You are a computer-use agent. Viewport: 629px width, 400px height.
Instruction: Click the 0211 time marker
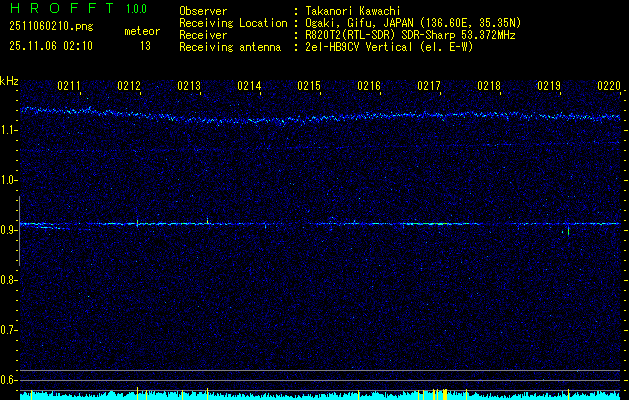click(69, 87)
